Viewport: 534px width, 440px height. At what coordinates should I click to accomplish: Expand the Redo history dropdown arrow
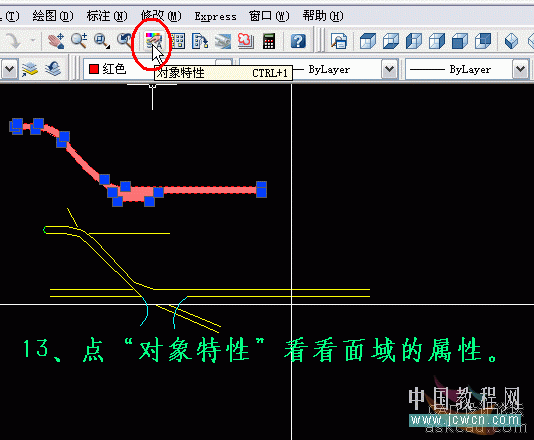pyautogui.click(x=33, y=41)
